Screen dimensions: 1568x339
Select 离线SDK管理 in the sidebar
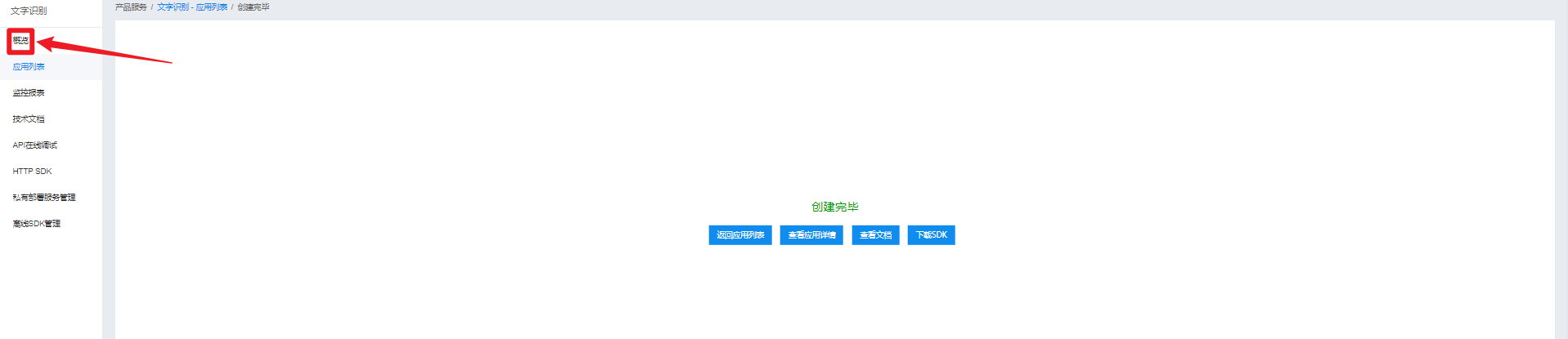[x=37, y=224]
